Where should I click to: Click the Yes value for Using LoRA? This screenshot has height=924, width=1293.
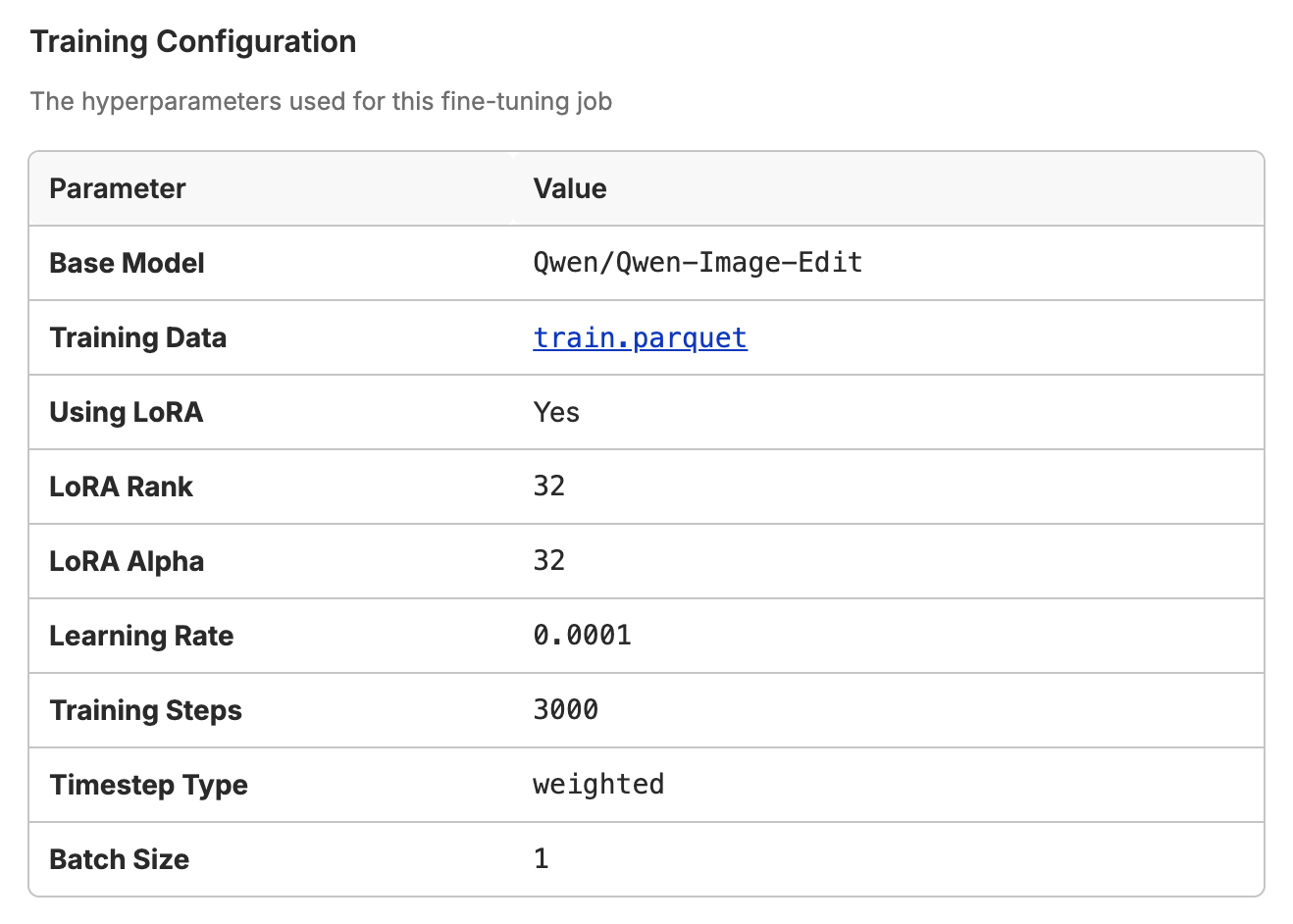coord(556,412)
